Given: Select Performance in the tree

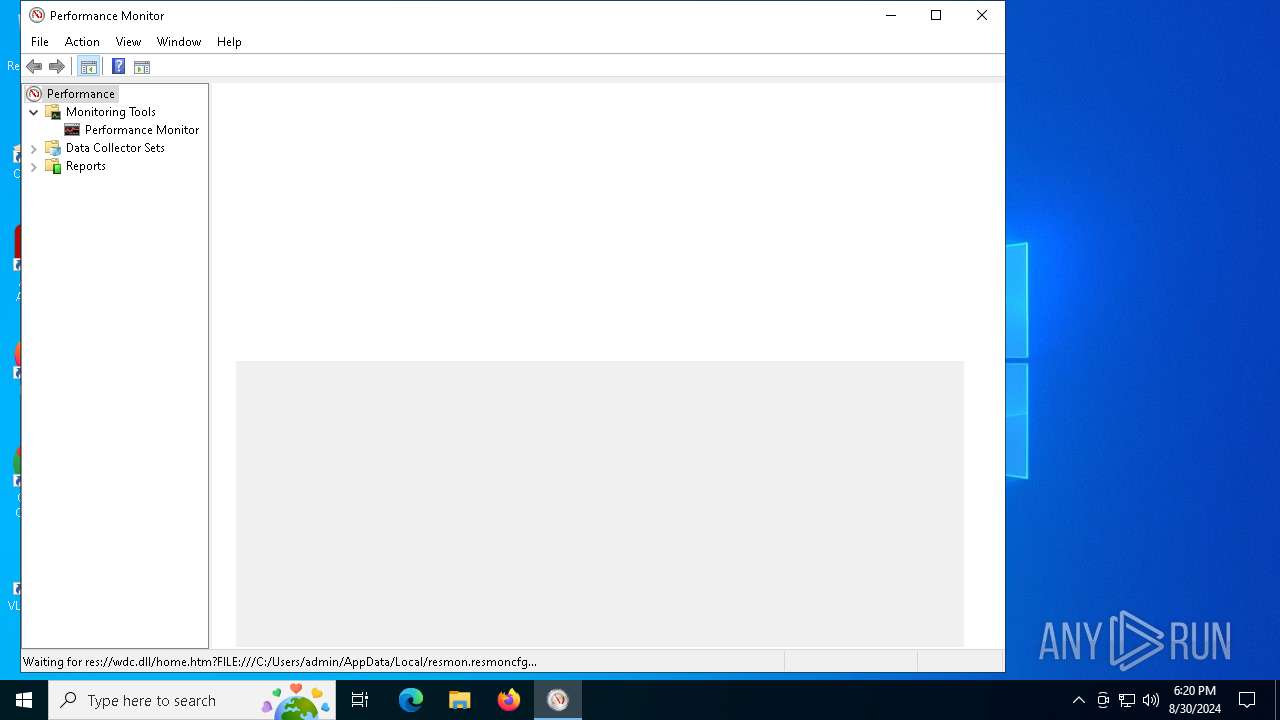Looking at the screenshot, I should [81, 94].
